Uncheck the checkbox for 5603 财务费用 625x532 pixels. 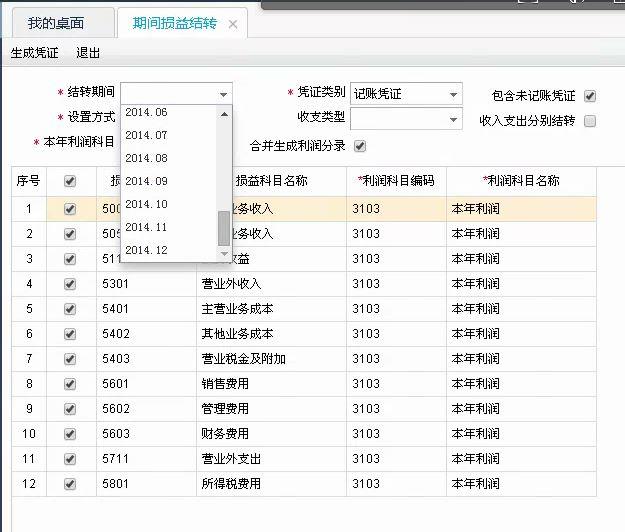[x=70, y=434]
